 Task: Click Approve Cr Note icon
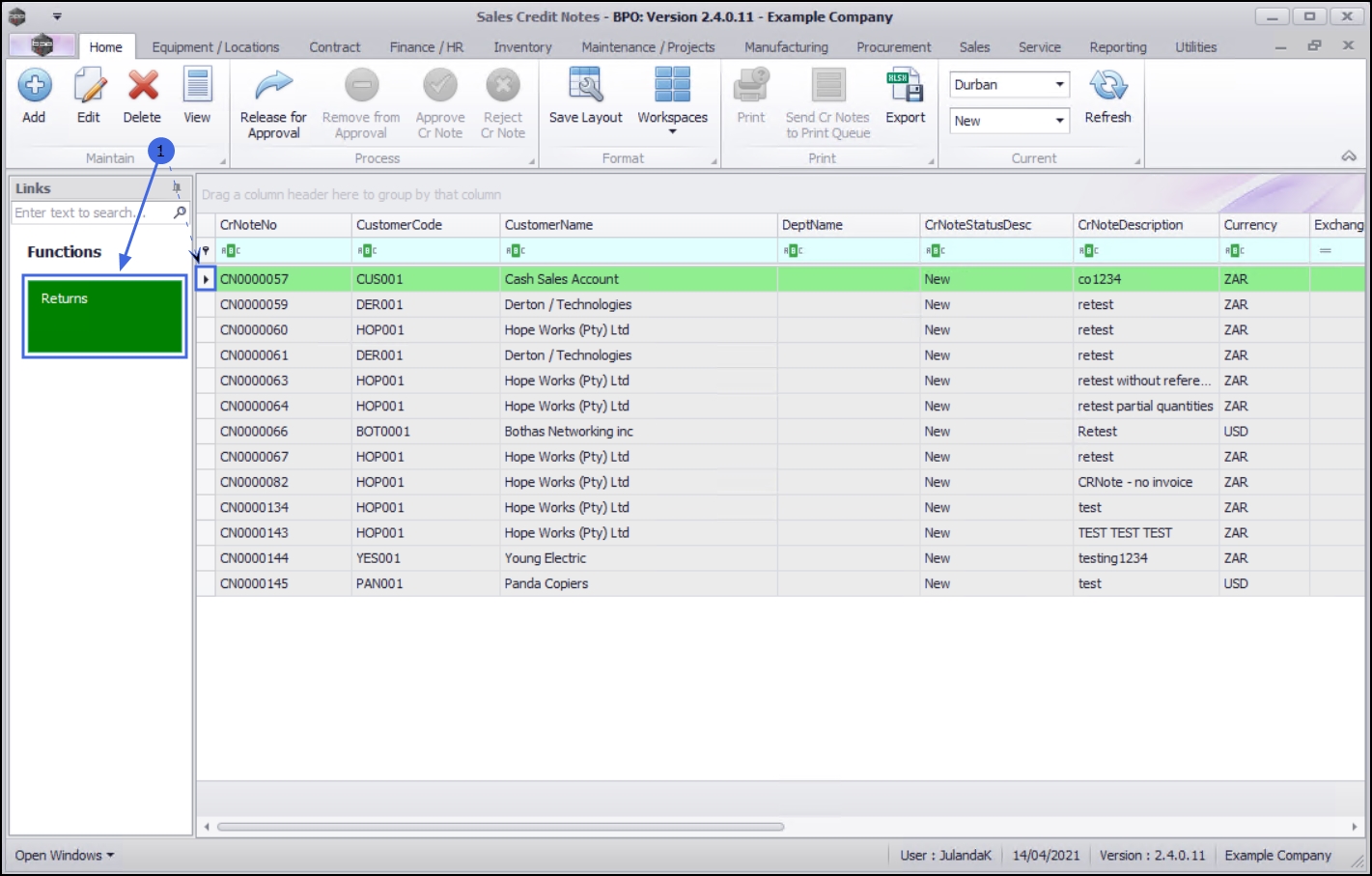440,86
